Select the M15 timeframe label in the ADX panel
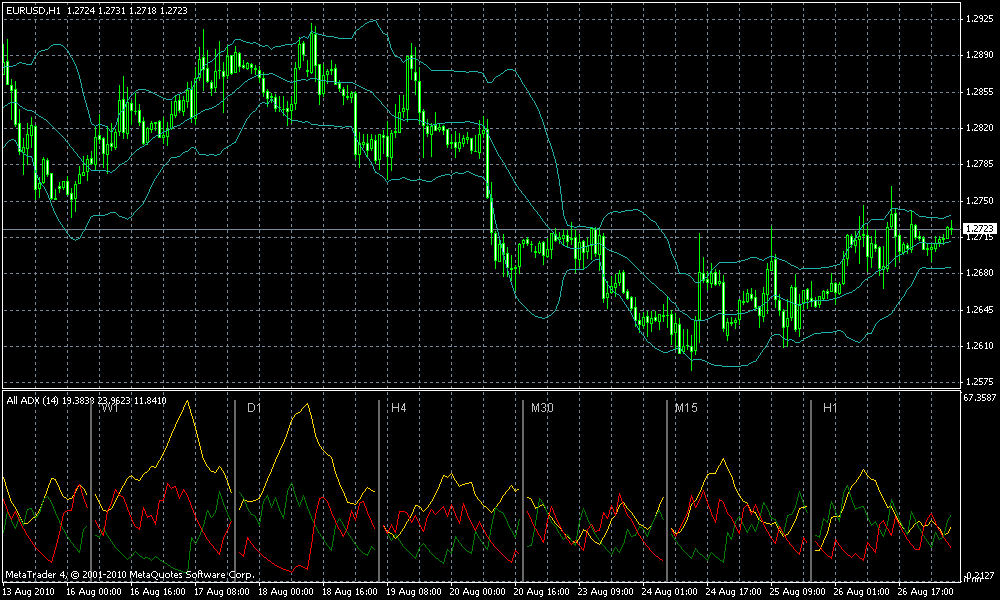 pos(686,407)
